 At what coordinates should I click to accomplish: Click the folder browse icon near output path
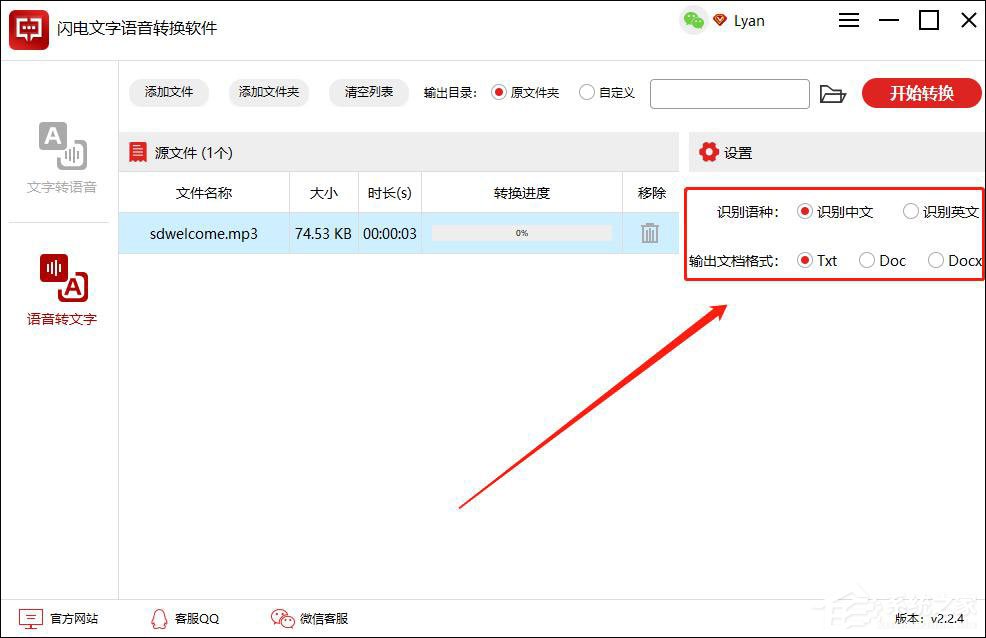833,93
